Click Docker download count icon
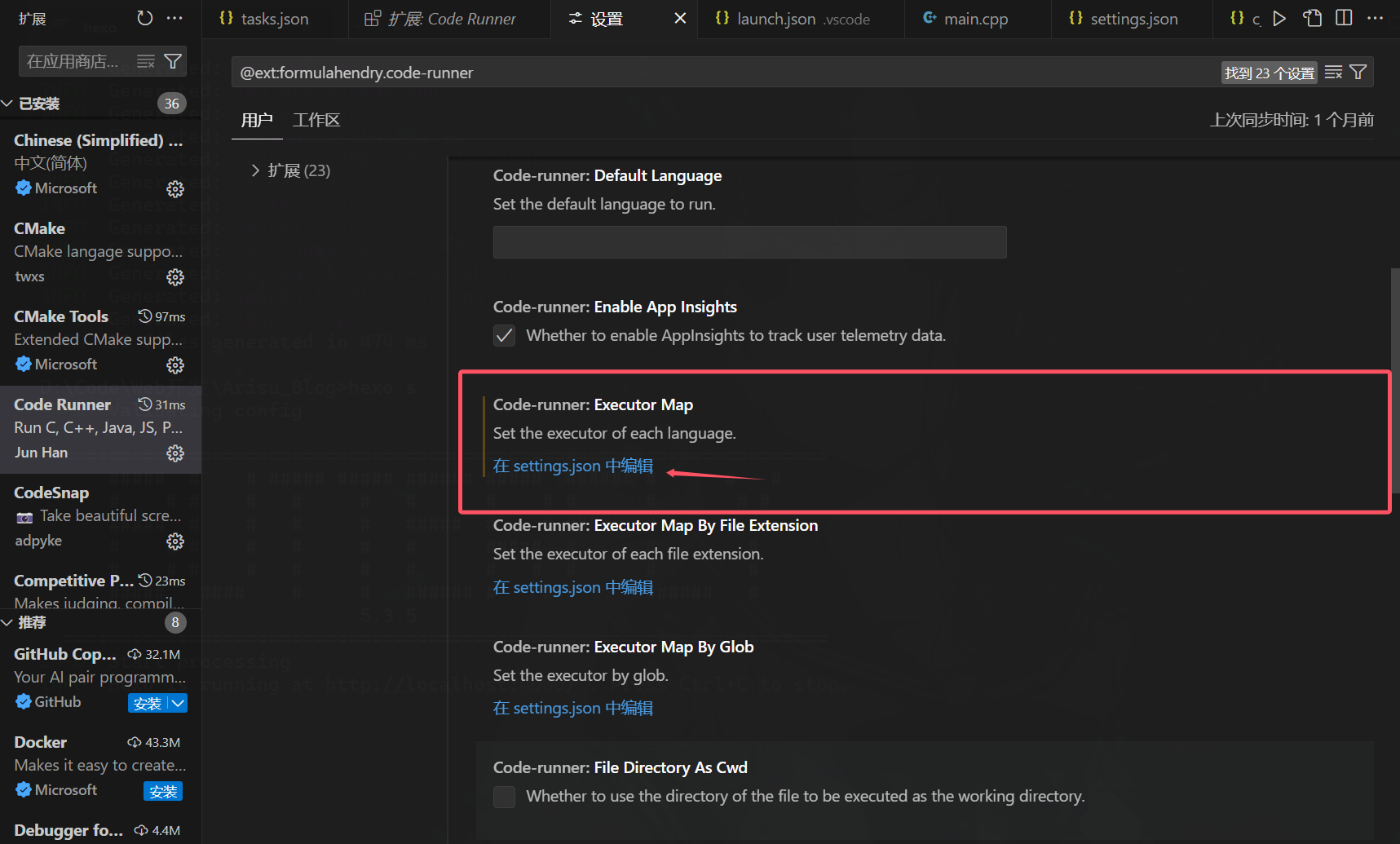1400x844 pixels. coord(135,742)
